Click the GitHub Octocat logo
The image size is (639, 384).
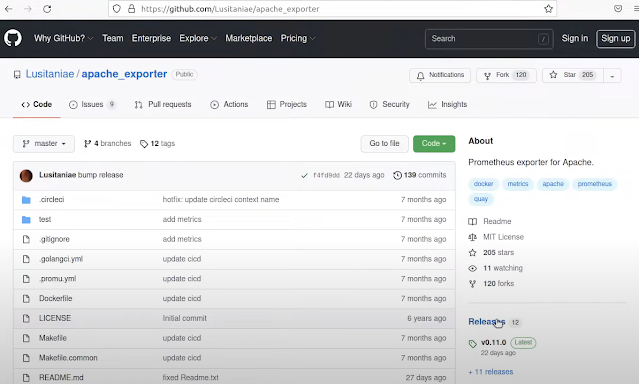click(x=13, y=38)
